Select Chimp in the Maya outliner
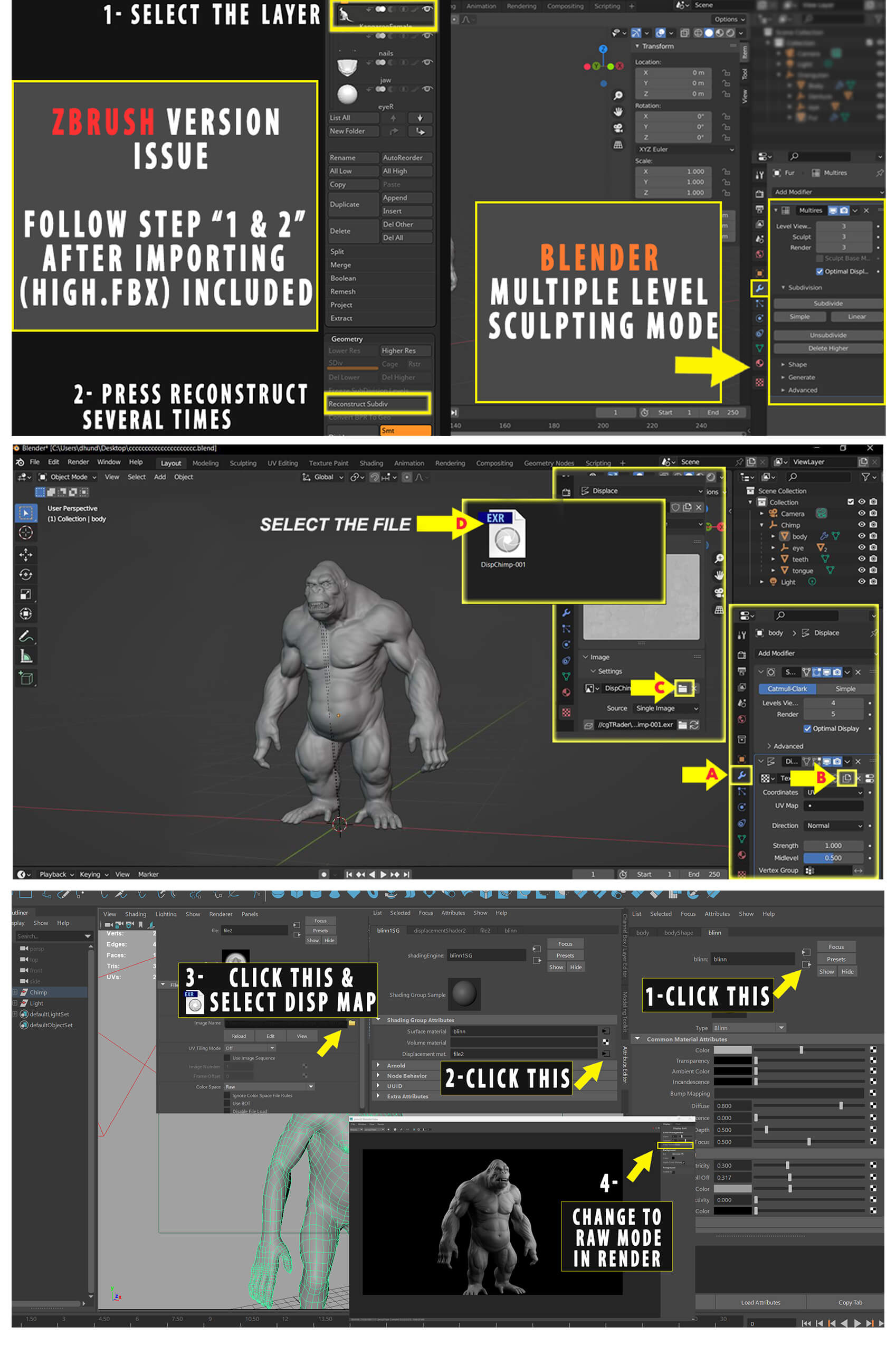 (39, 992)
